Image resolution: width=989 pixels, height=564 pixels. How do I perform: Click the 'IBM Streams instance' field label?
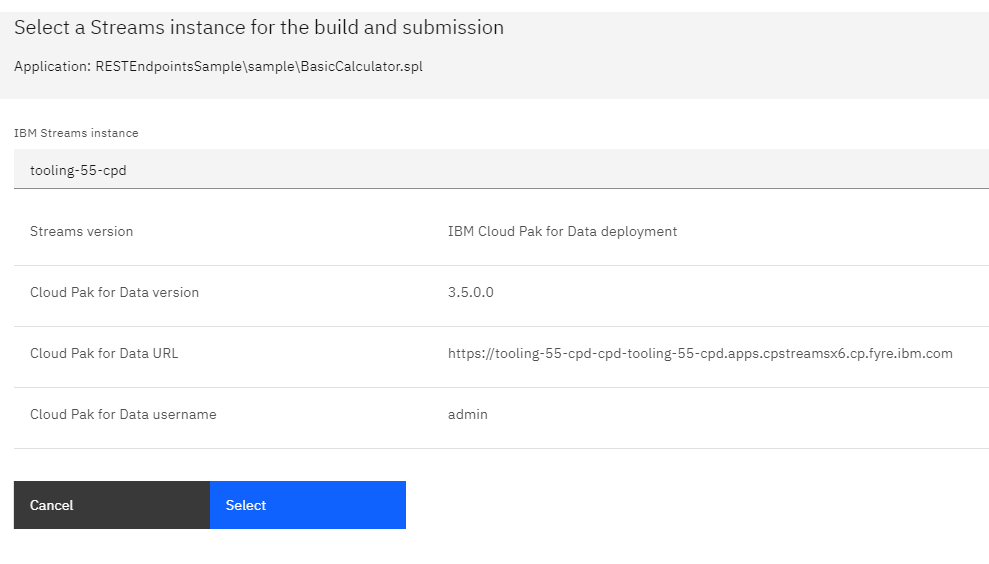coord(76,133)
